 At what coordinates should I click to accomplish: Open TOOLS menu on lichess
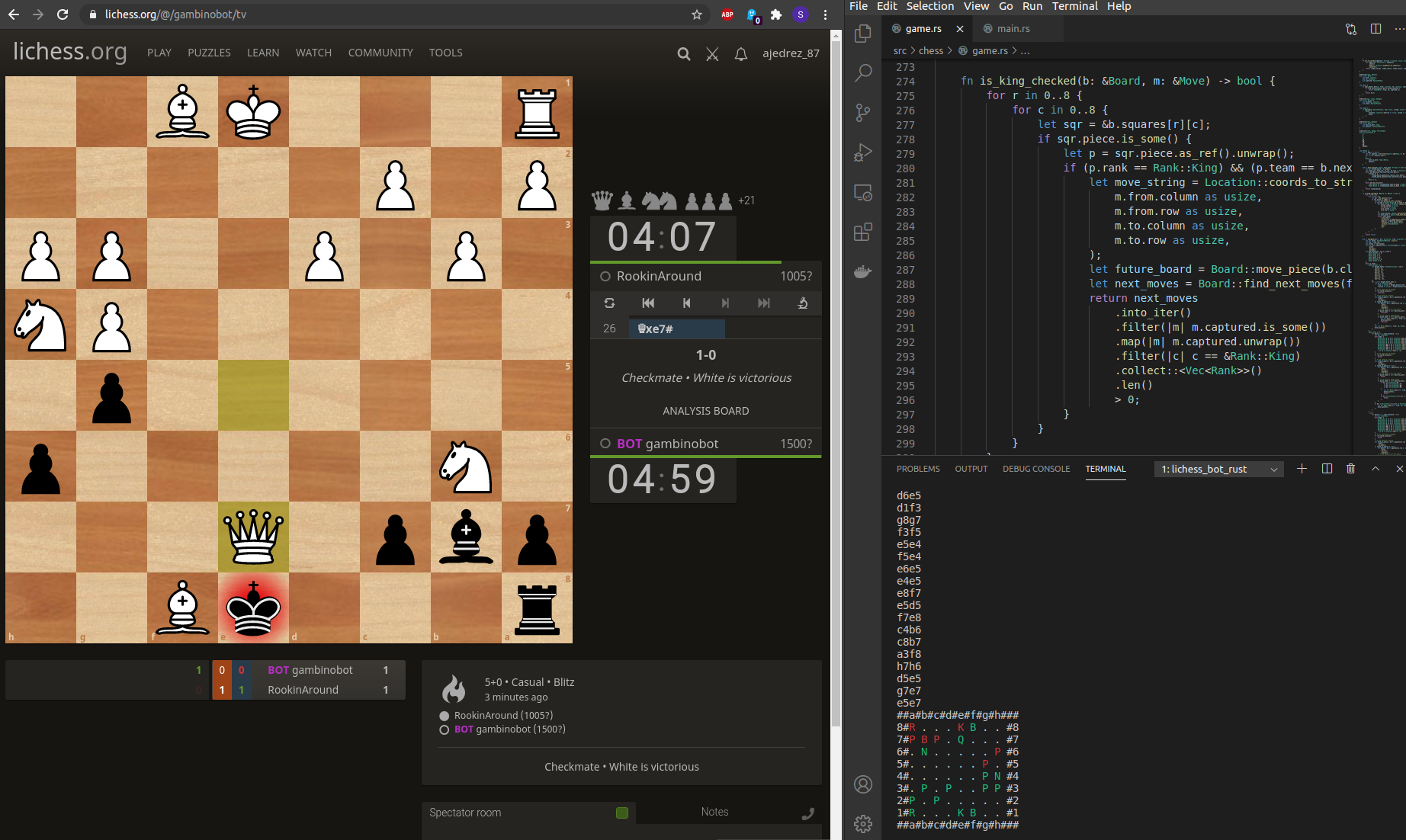[x=445, y=53]
